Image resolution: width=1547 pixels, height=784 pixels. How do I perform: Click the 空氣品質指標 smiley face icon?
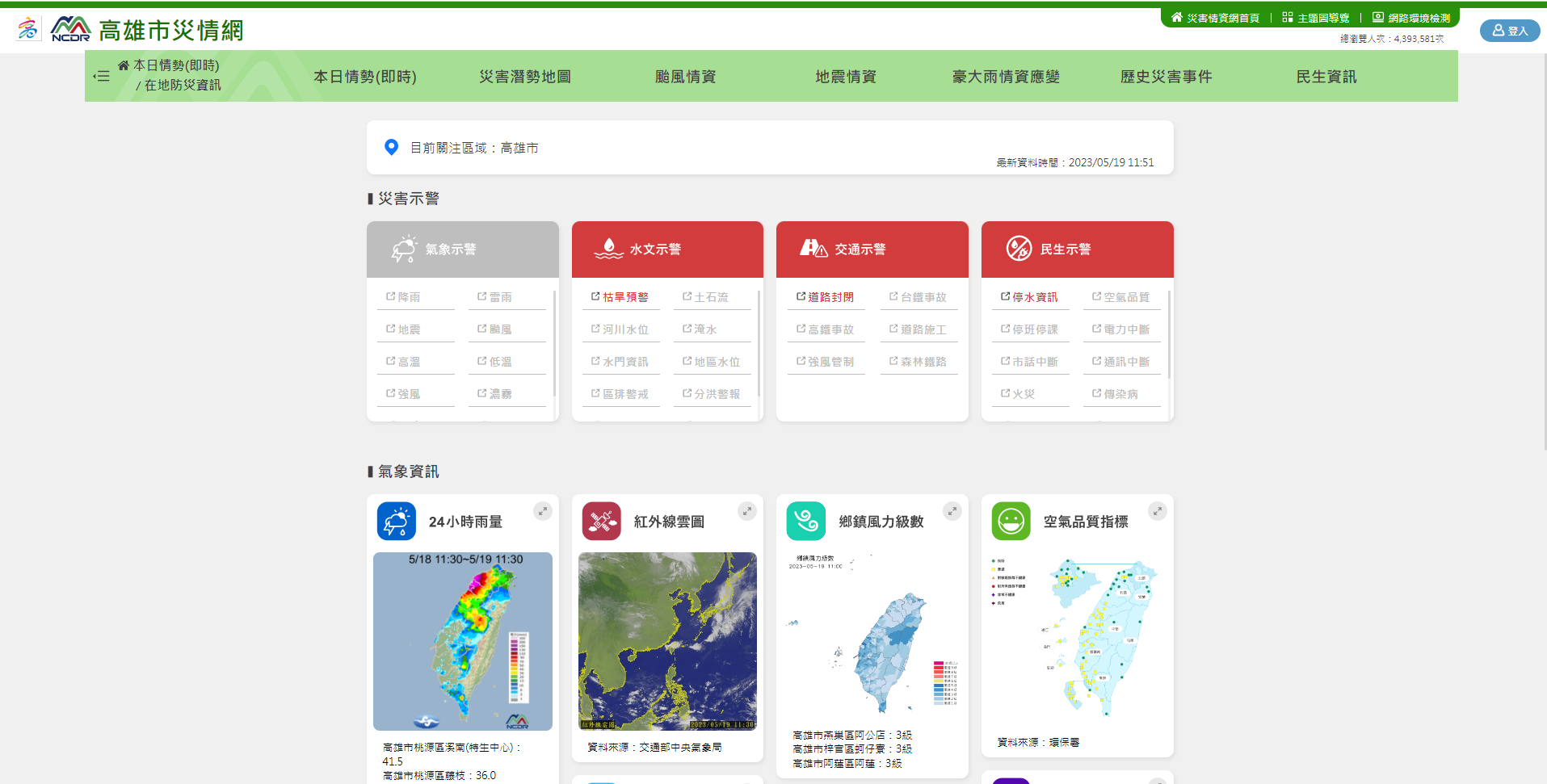(1011, 522)
